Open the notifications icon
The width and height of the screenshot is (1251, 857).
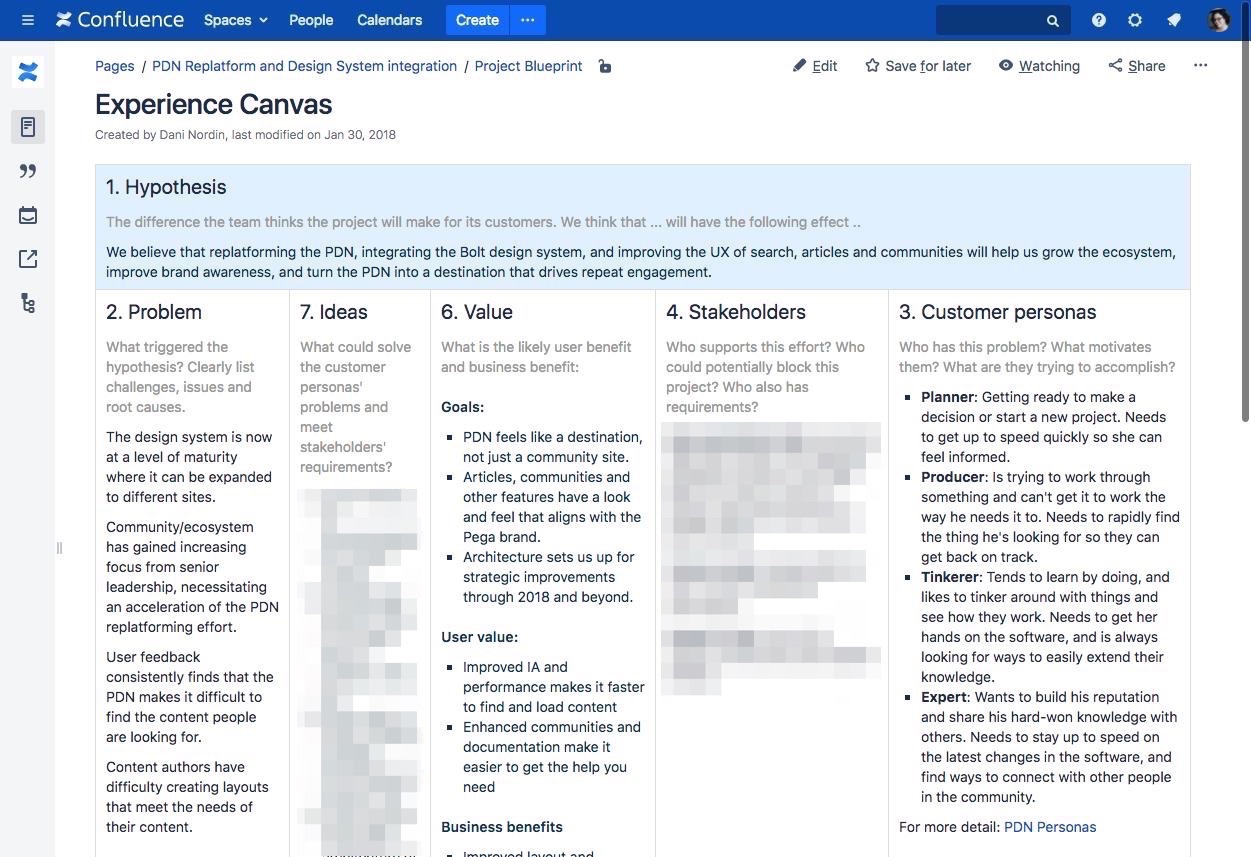[1174, 20]
